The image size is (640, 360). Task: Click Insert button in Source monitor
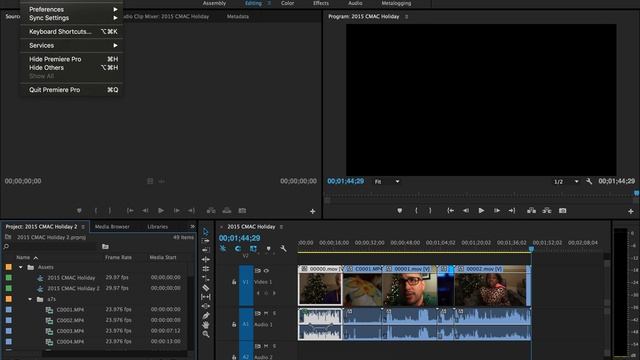tap(211, 211)
